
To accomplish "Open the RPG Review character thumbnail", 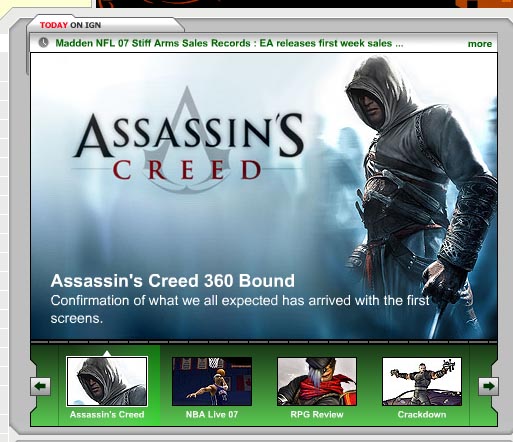I will pyautogui.click(x=317, y=381).
